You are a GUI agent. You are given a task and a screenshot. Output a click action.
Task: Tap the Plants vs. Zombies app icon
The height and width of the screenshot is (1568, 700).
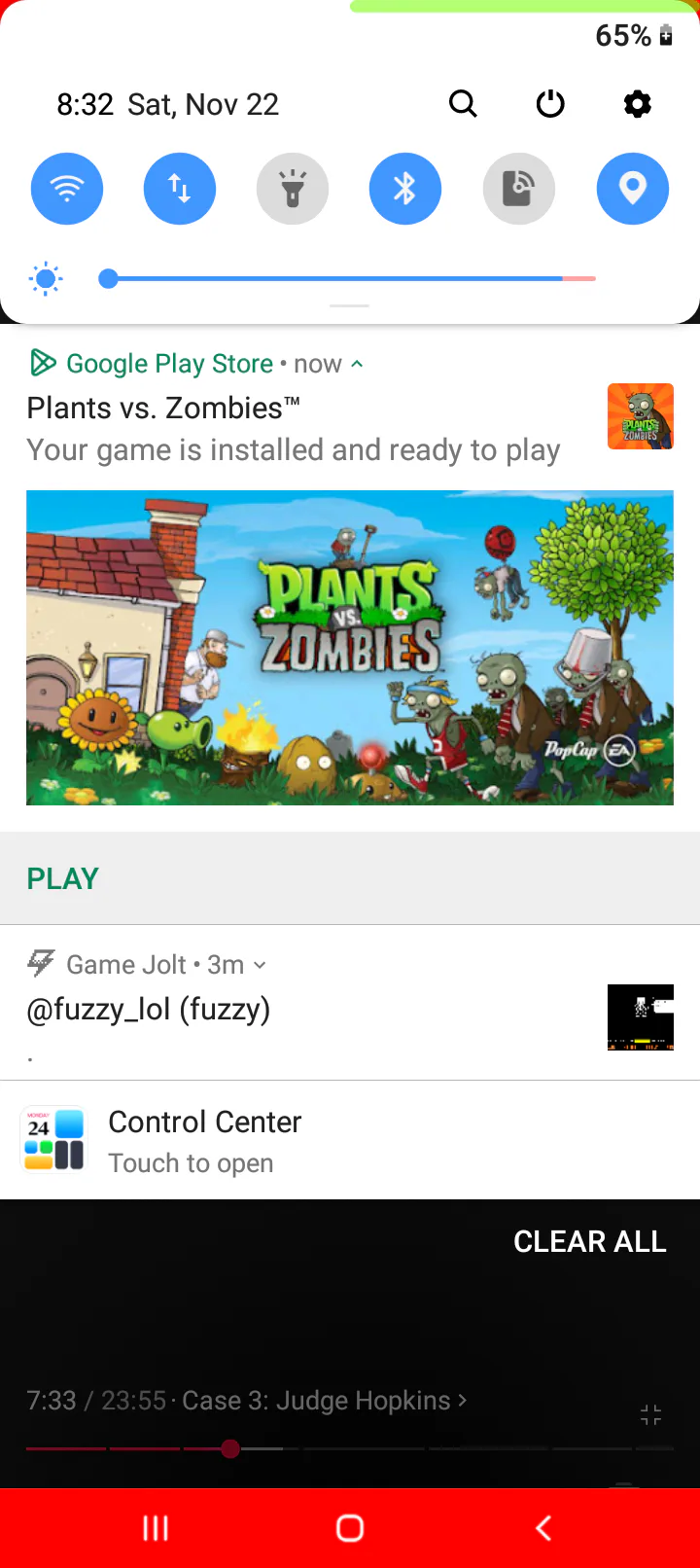641,416
